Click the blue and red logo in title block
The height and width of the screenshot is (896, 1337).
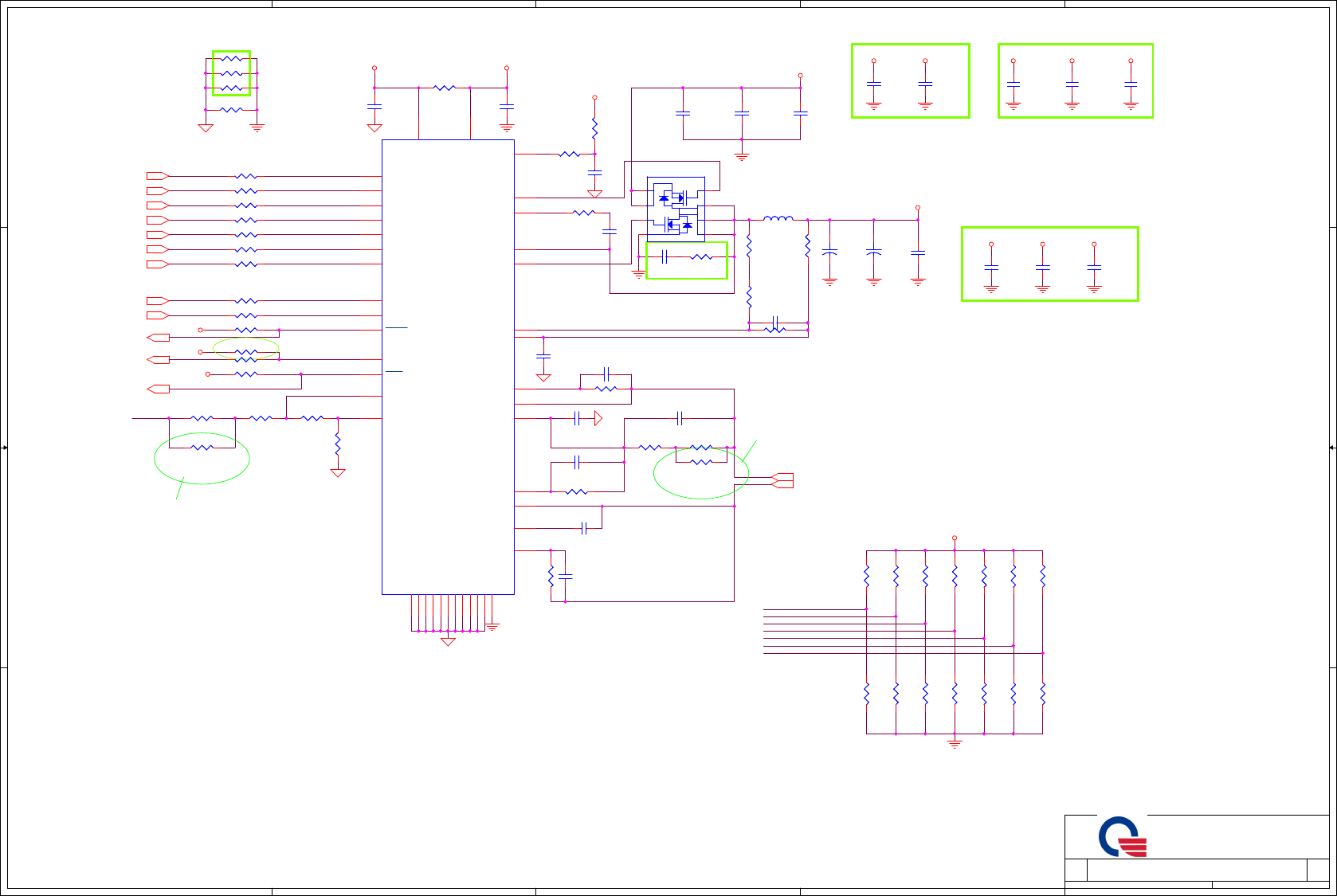(1123, 836)
